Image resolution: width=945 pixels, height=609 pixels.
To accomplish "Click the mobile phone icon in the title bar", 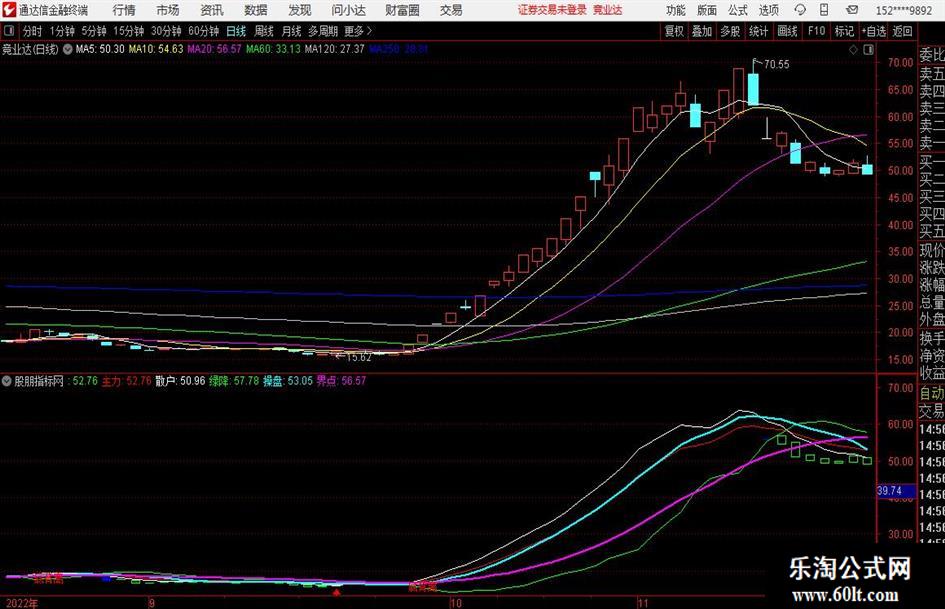I will coord(824,10).
